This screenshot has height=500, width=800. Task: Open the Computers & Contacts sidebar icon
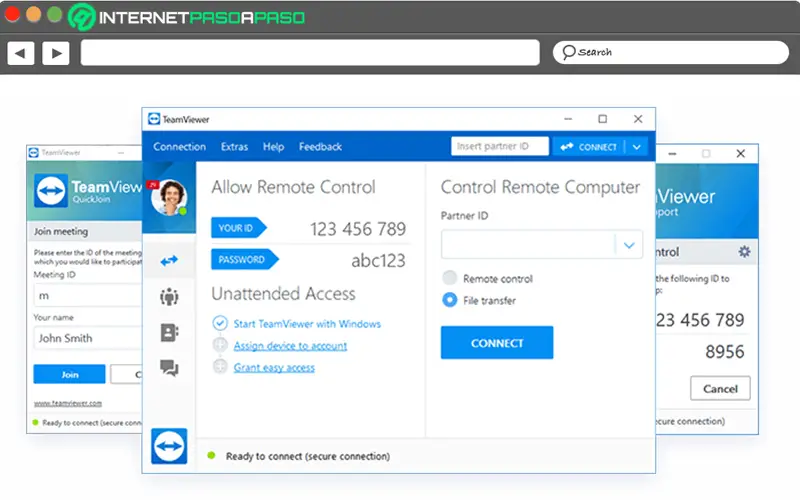coord(169,332)
